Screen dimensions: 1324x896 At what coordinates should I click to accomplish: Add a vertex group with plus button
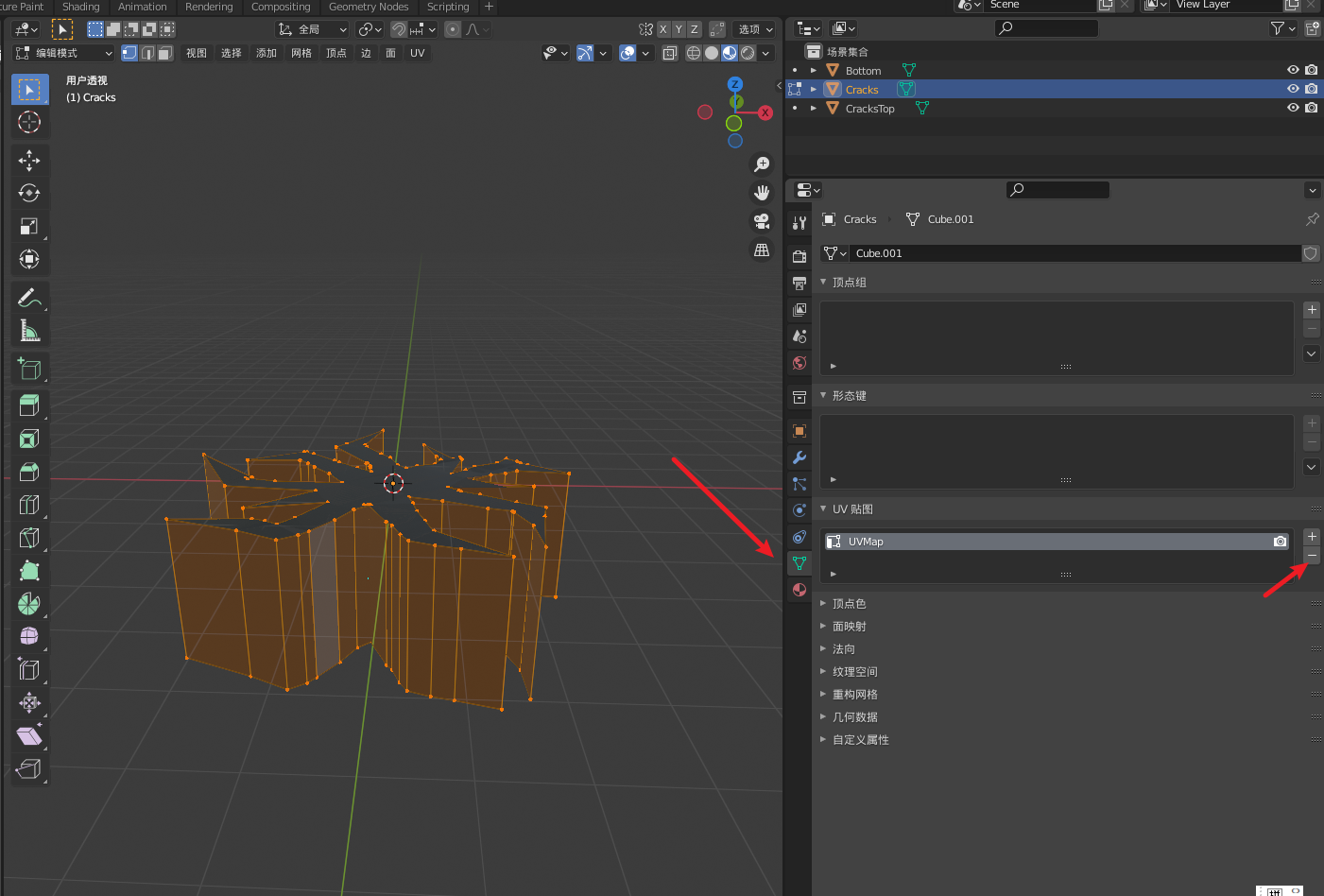pyautogui.click(x=1312, y=310)
